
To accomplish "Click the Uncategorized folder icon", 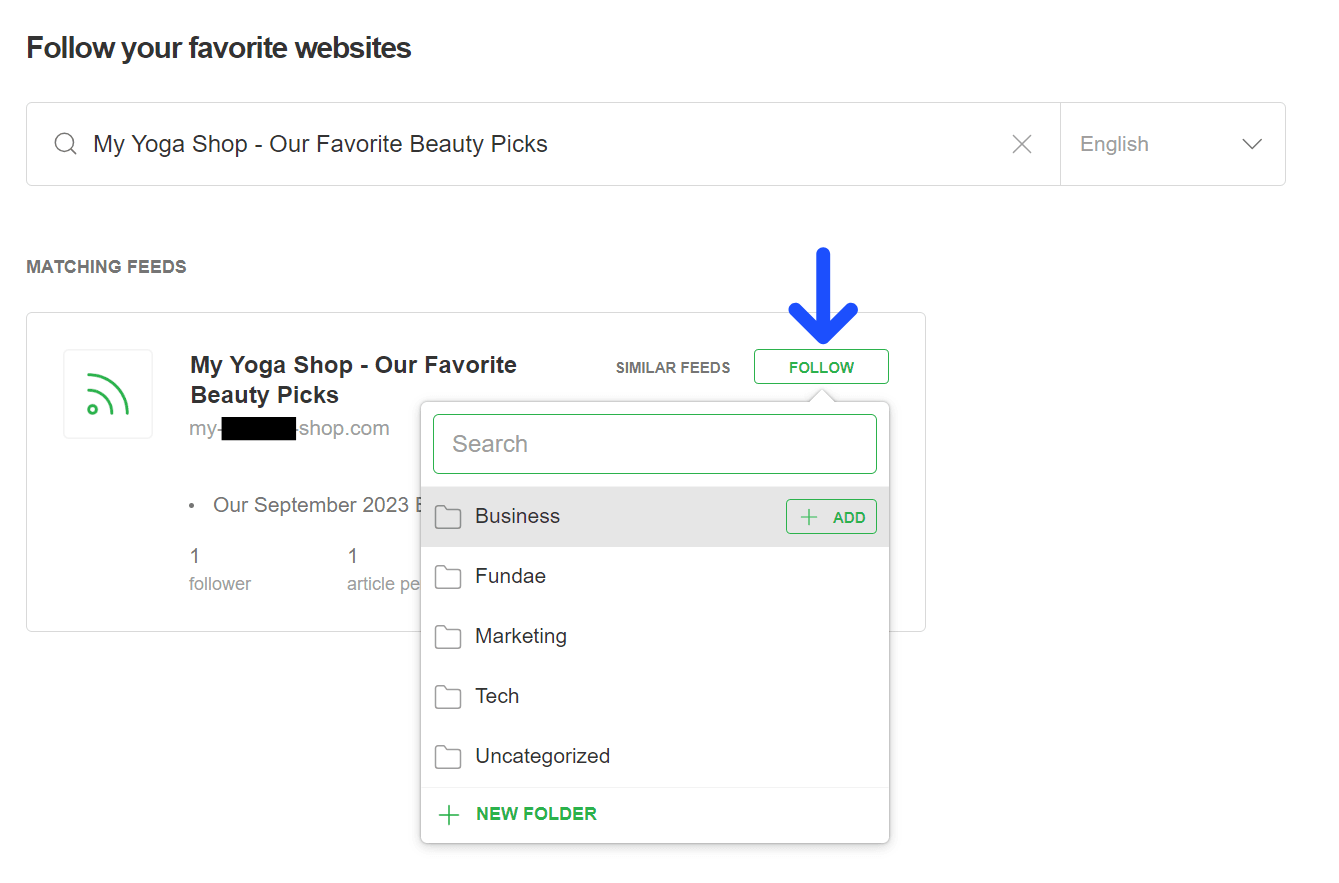I will pos(448,757).
